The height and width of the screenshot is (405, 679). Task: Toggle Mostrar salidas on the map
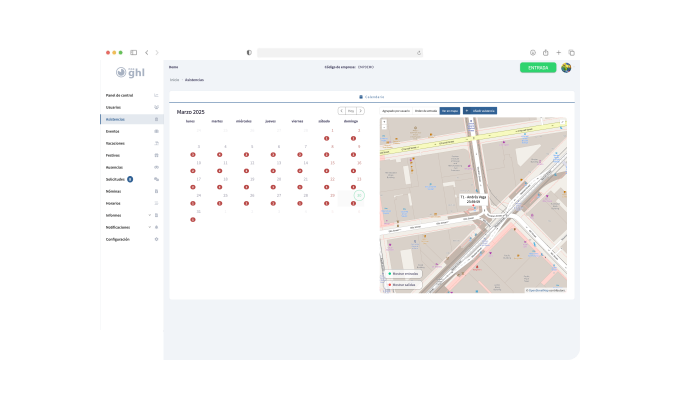[405, 284]
